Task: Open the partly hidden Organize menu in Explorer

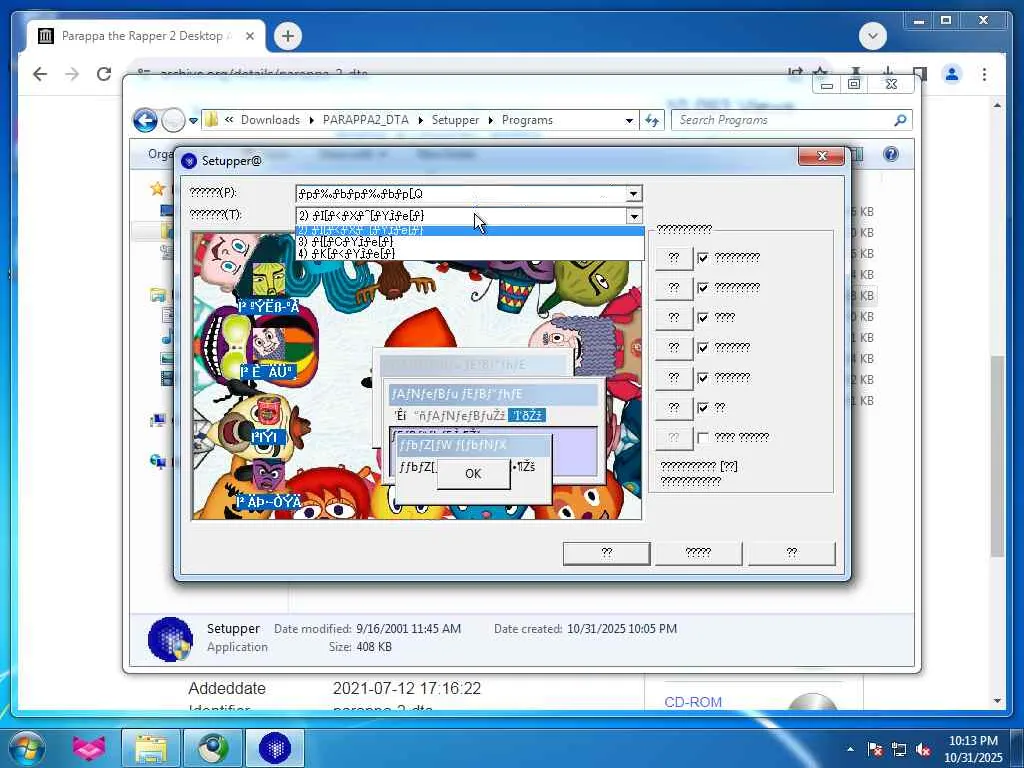Action: coord(160,154)
